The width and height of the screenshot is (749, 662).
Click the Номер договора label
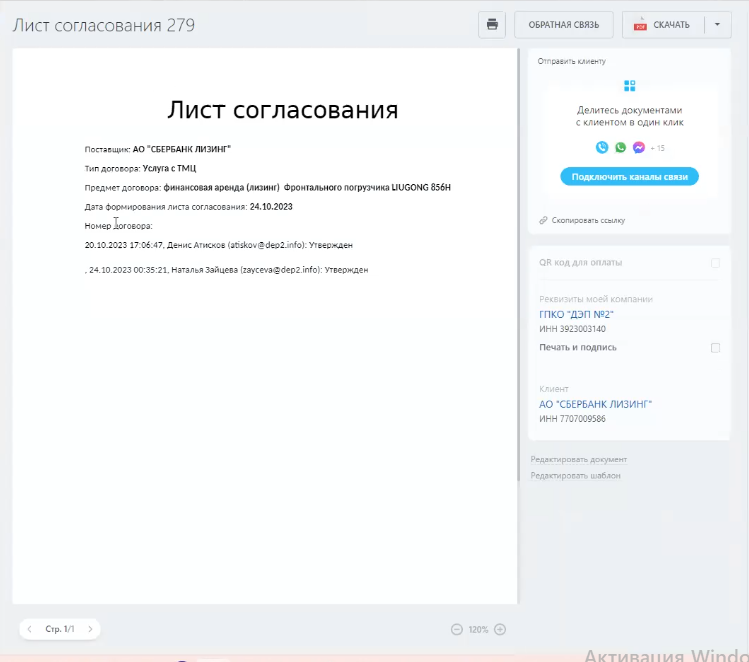click(118, 226)
